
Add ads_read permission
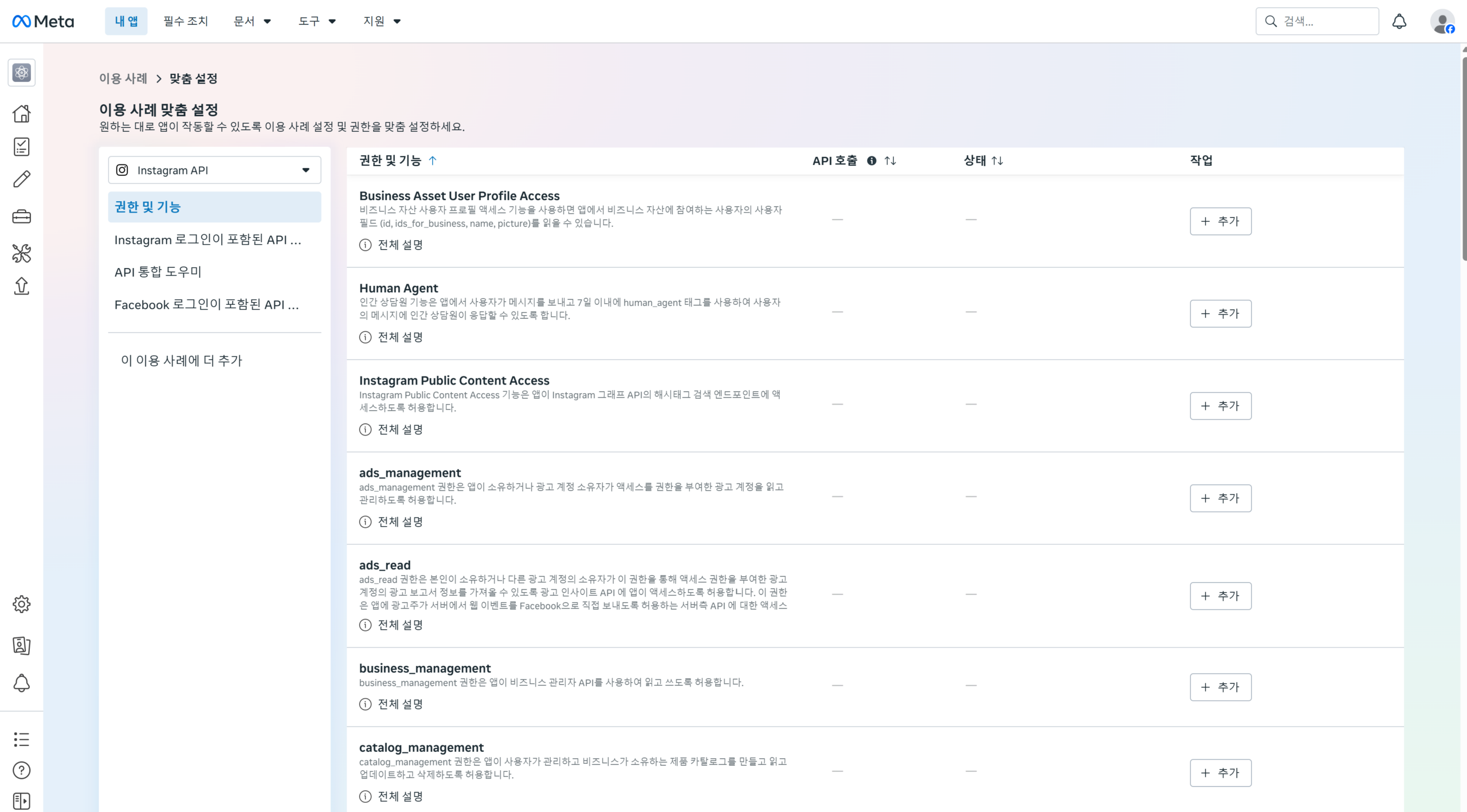tap(1221, 596)
